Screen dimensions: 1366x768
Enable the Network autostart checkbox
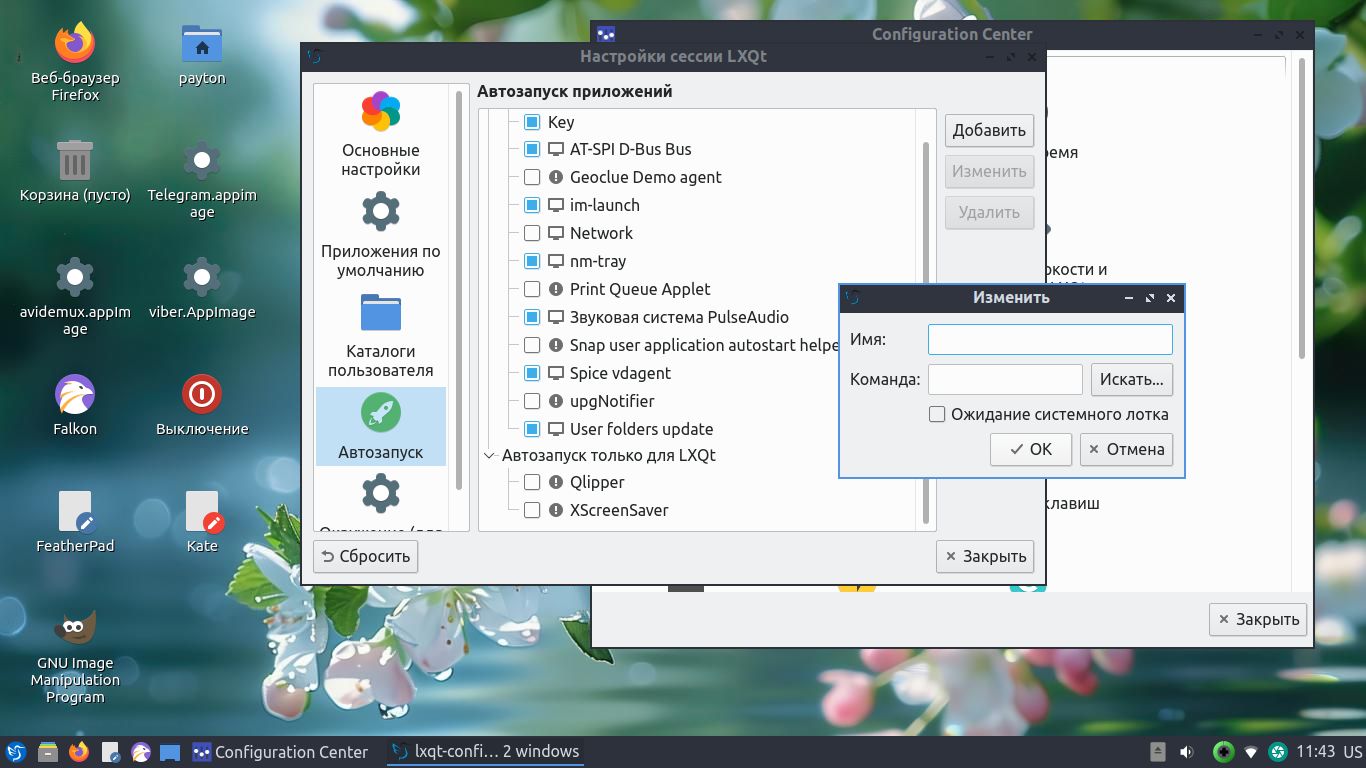coord(532,233)
